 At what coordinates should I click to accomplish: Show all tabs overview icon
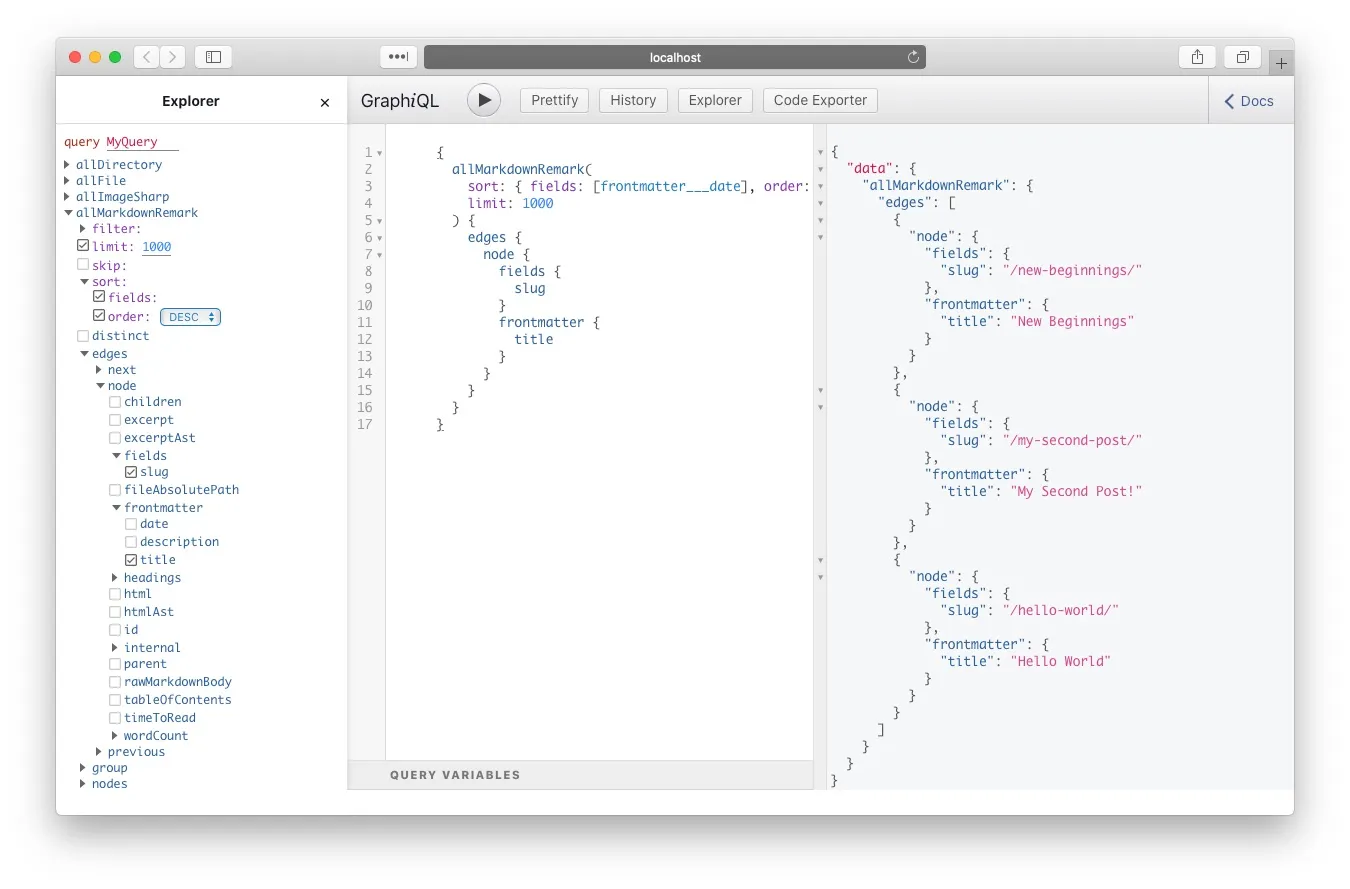tap(1243, 57)
